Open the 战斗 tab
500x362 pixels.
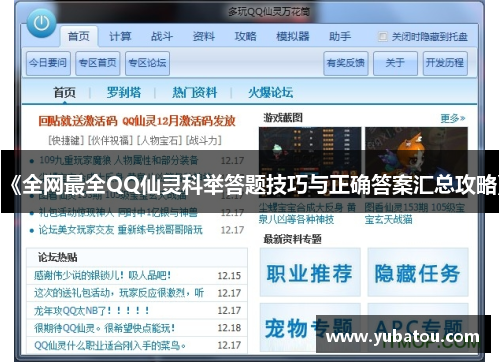click(x=162, y=36)
